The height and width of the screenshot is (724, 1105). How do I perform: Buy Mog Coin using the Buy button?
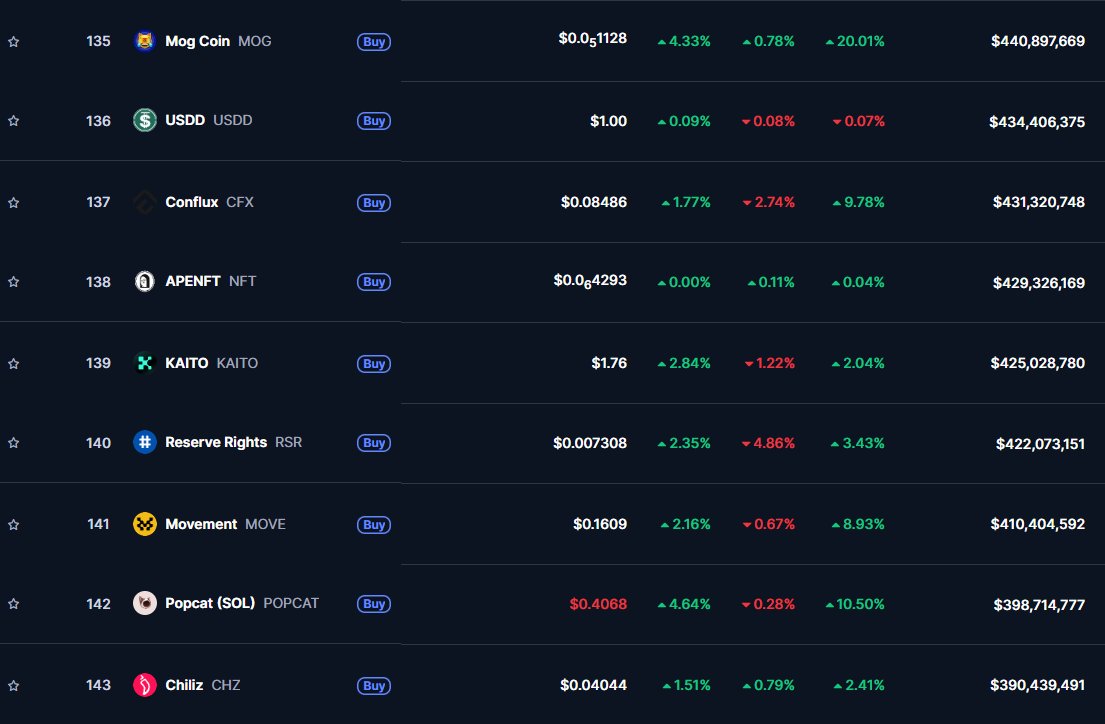[374, 42]
